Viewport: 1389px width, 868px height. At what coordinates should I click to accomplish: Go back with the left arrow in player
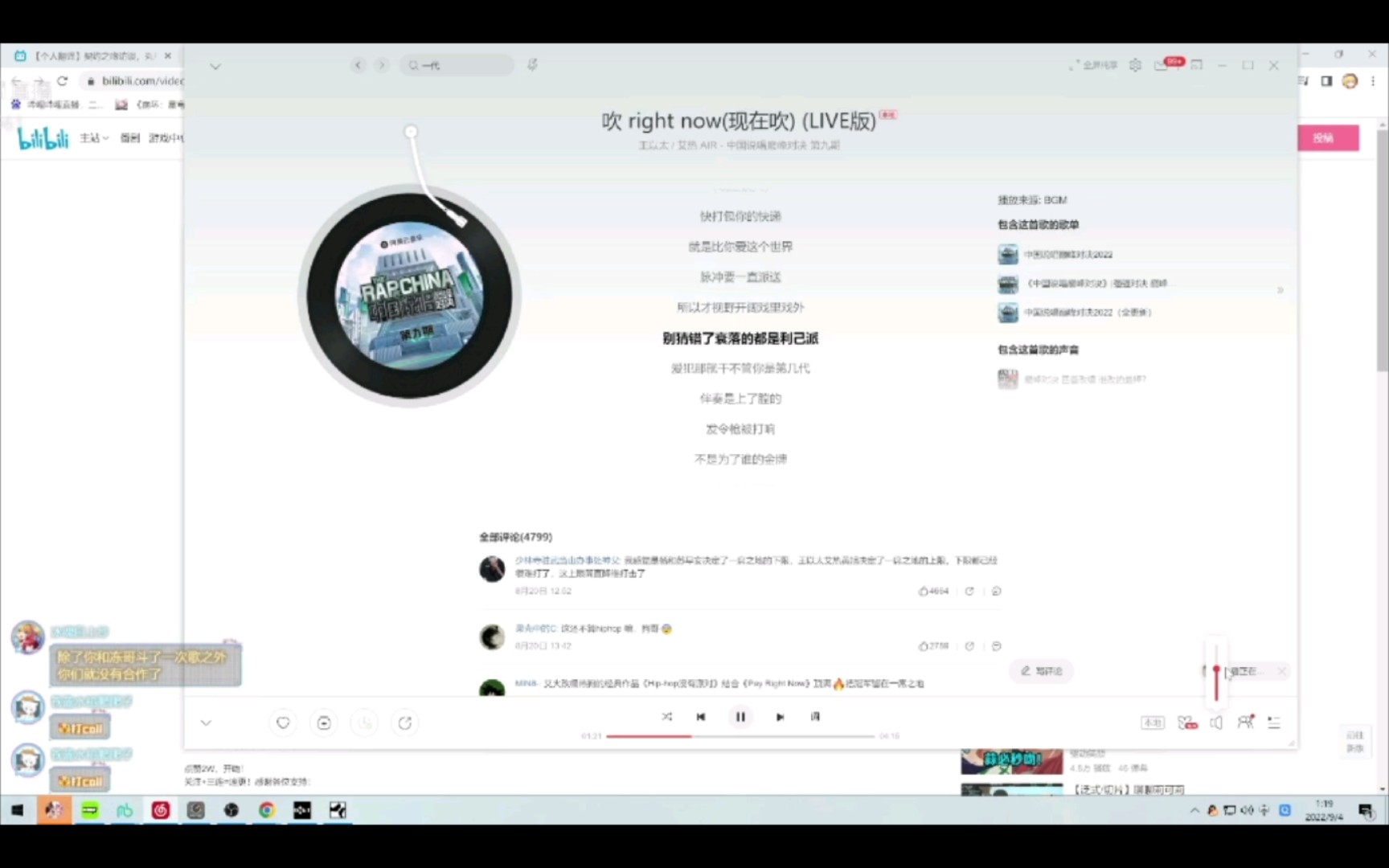click(359, 65)
